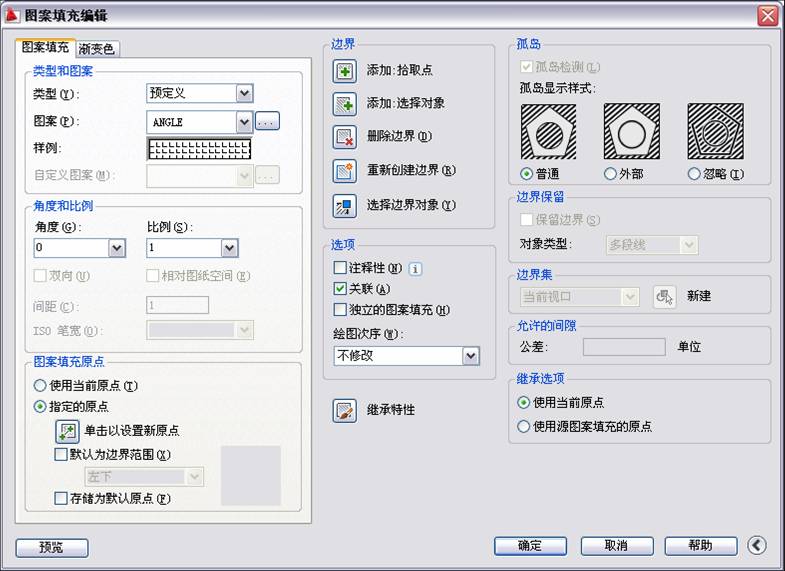Click the 继承特性 brush icon

point(344,411)
